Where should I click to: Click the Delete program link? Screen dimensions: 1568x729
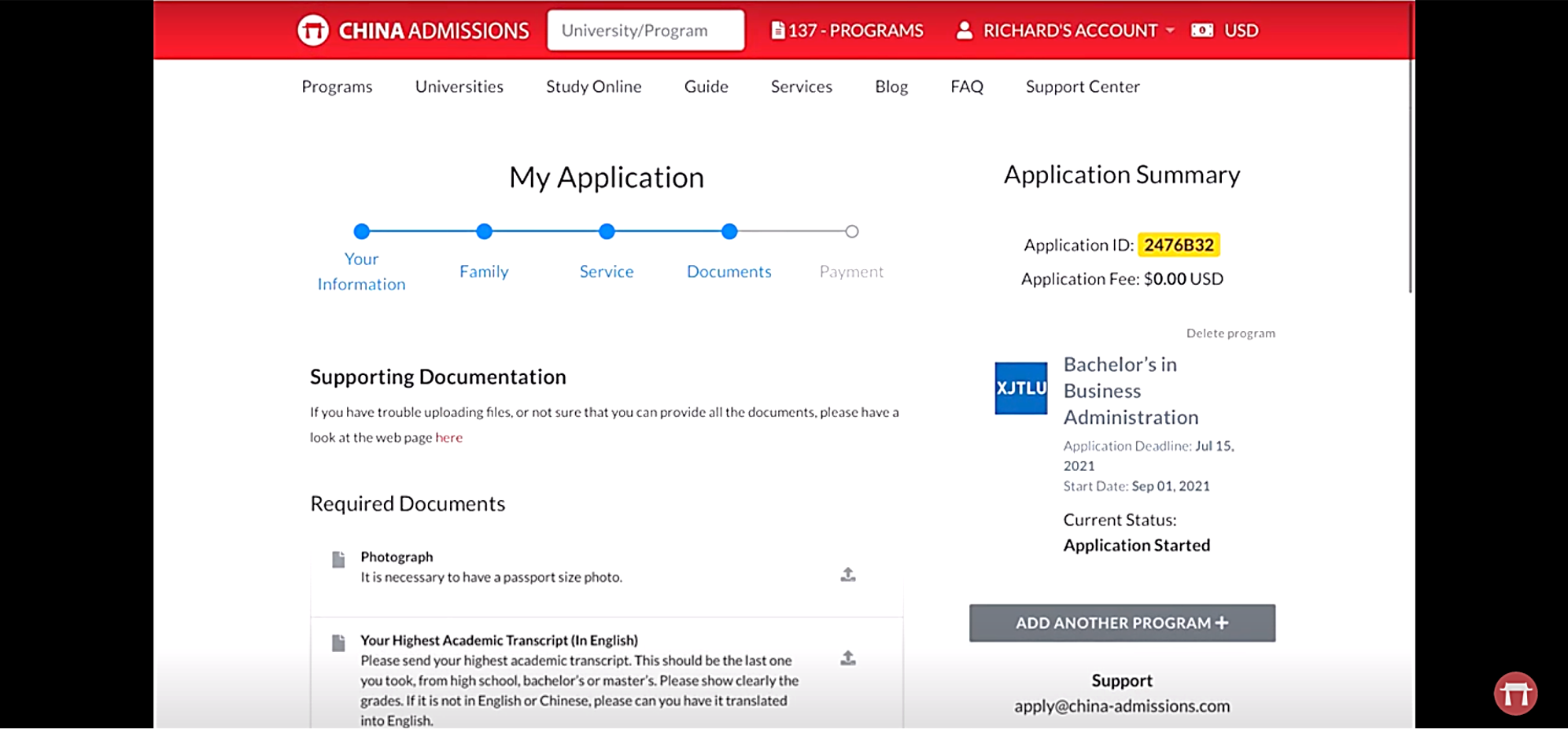coord(1230,333)
